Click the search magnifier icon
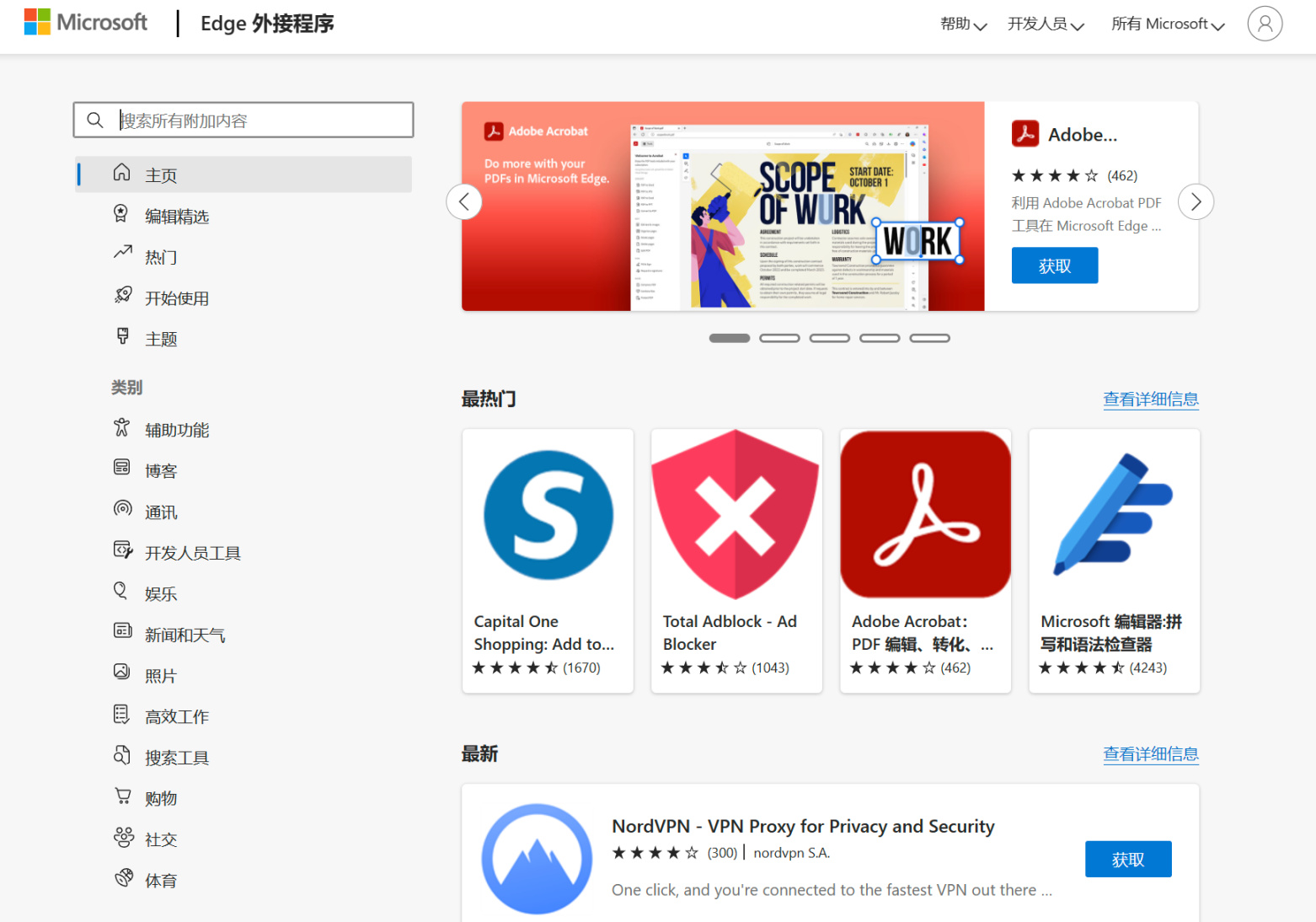Image resolution: width=1316 pixels, height=922 pixels. tap(95, 121)
